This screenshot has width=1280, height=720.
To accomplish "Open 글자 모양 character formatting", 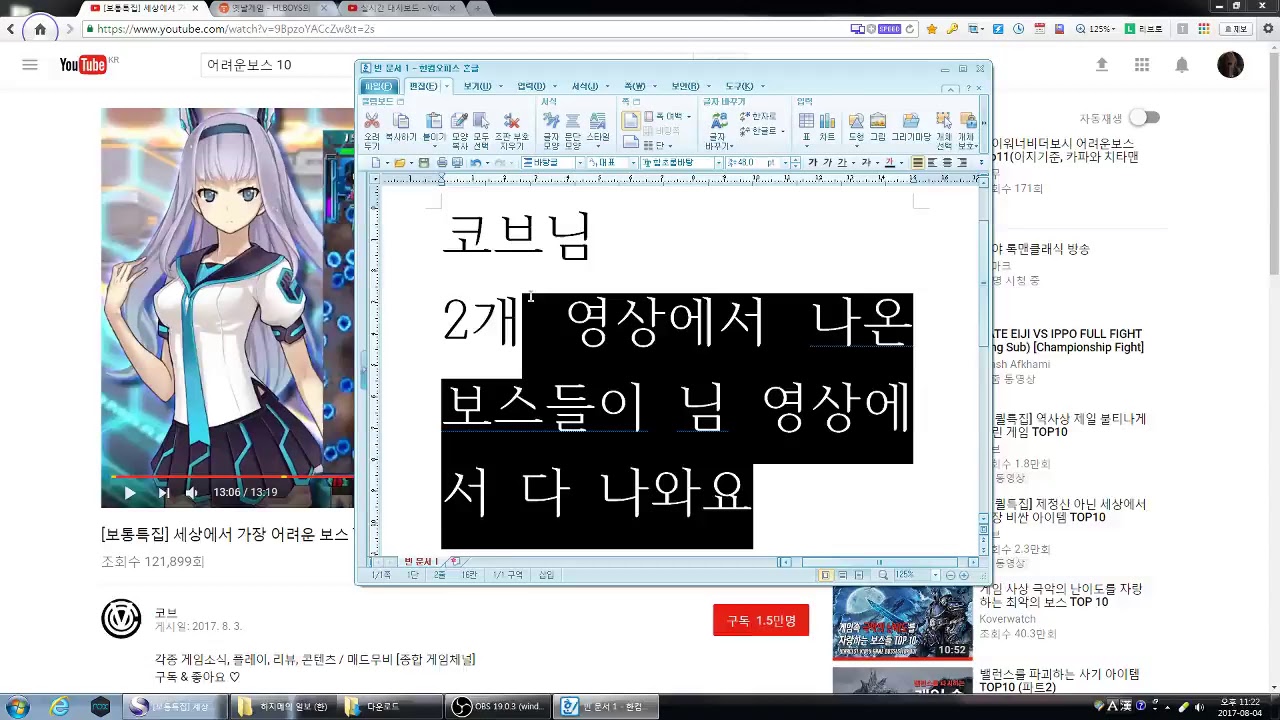I will click(551, 128).
